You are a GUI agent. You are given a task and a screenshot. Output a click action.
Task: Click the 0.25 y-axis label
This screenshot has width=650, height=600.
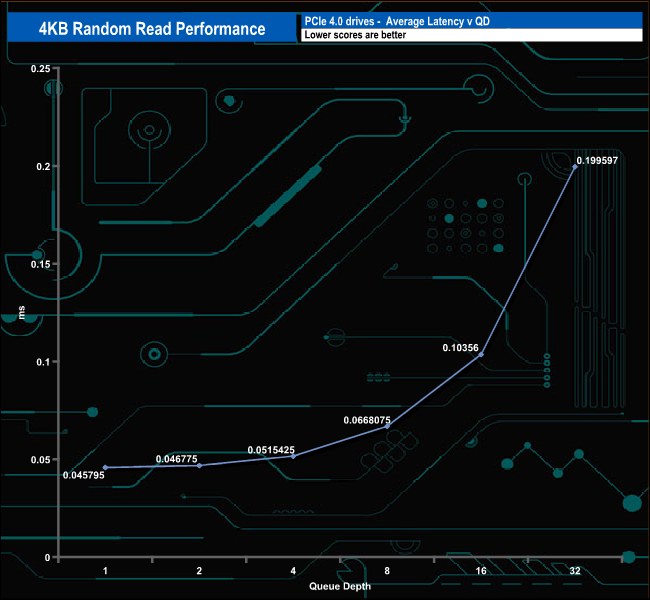pyautogui.click(x=41, y=68)
